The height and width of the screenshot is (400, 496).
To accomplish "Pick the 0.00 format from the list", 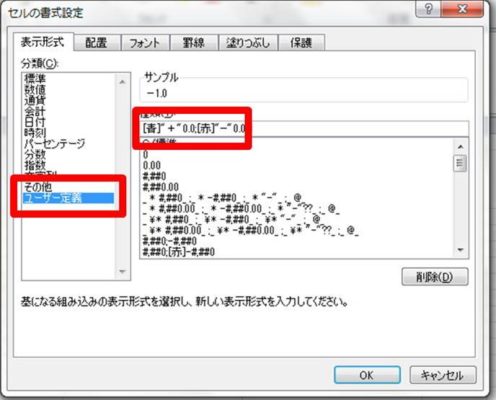I will pyautogui.click(x=152, y=165).
